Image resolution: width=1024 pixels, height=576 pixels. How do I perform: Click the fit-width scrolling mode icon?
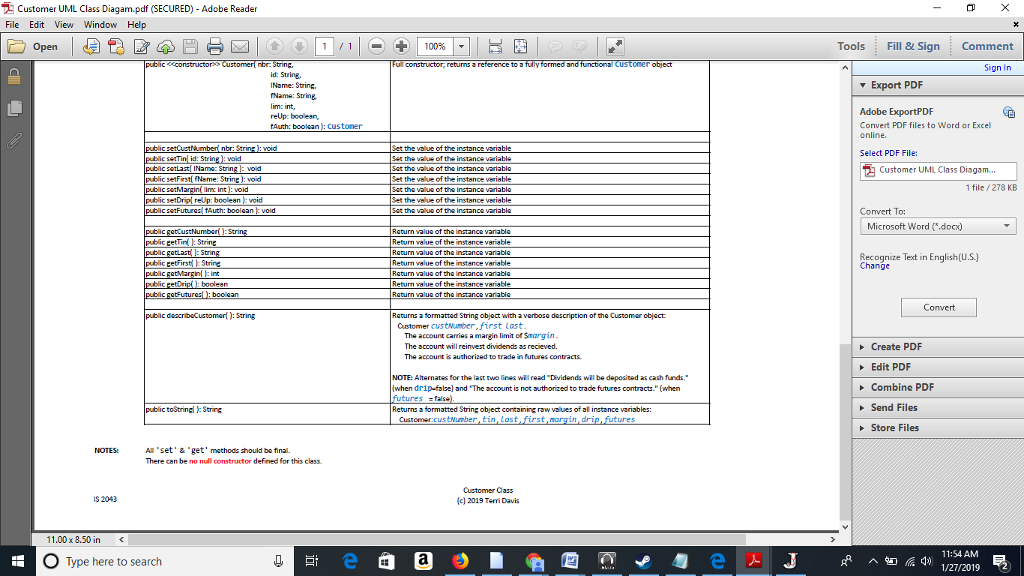click(495, 46)
